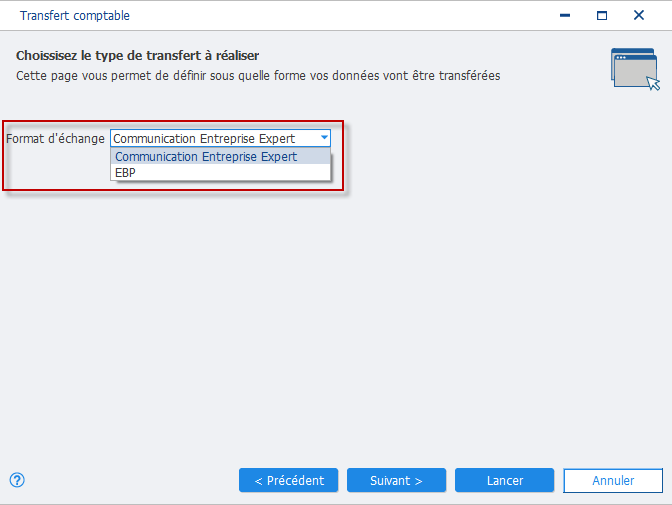The width and height of the screenshot is (672, 505).
Task: Start the transfer with Lancer
Action: [504, 480]
